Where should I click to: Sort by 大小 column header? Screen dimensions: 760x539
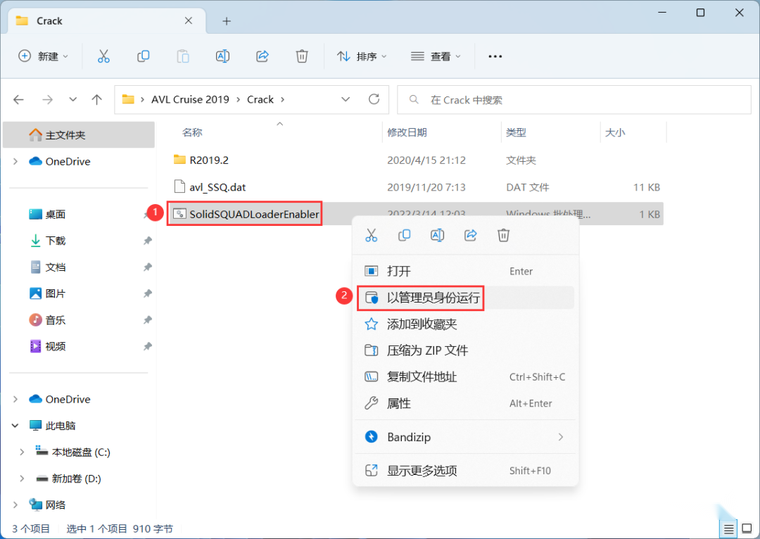[x=615, y=132]
